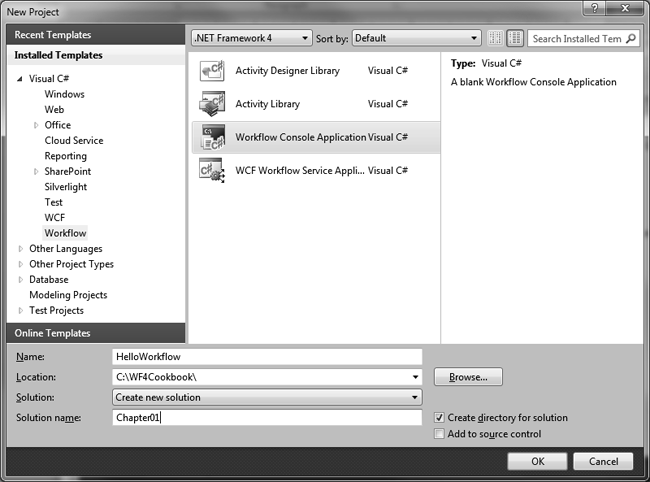Image resolution: width=650 pixels, height=482 pixels.
Task: Click the Workflow Console Application template icon
Action: (x=213, y=137)
